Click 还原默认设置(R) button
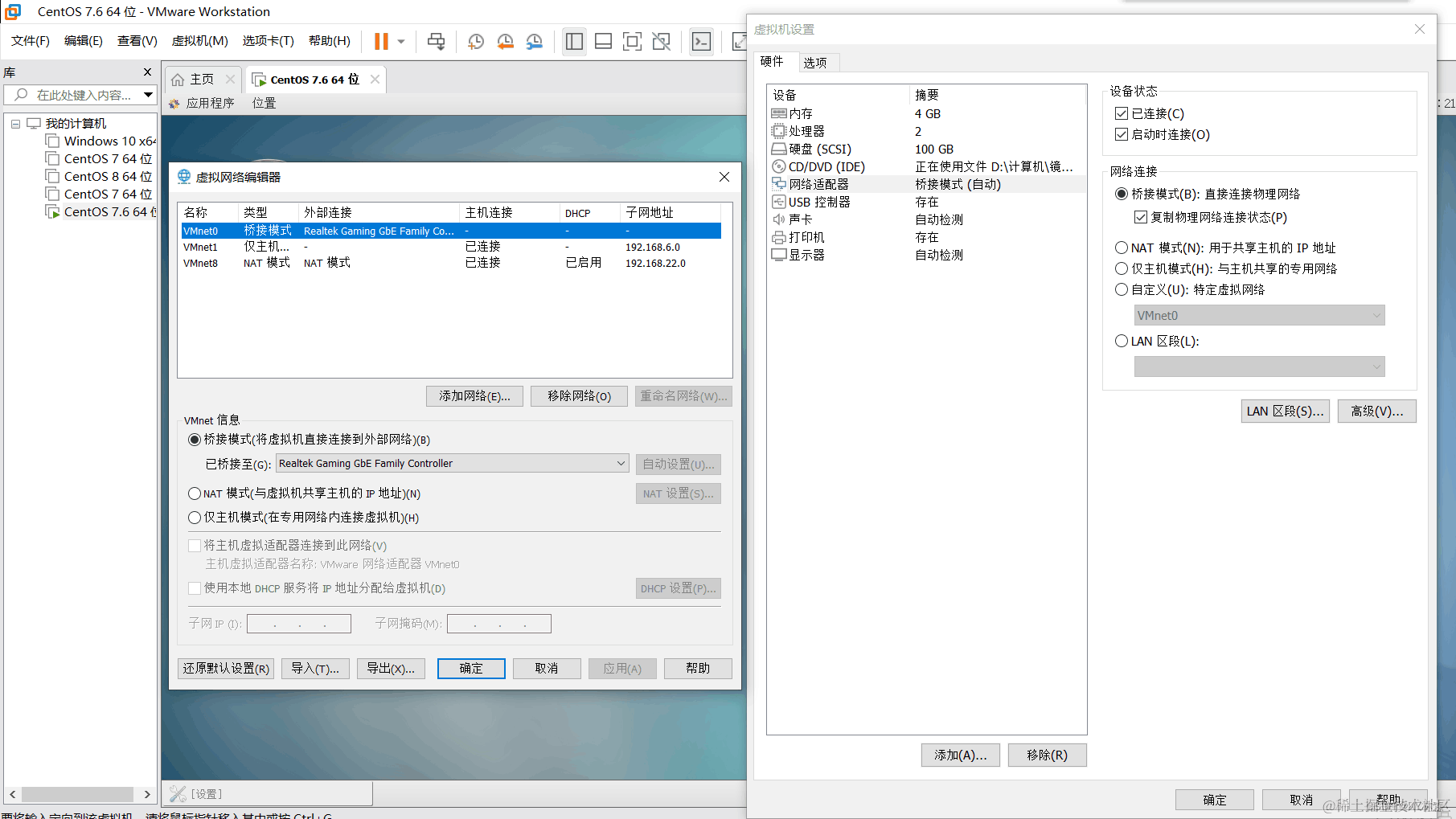The image size is (1456, 819). click(226, 669)
